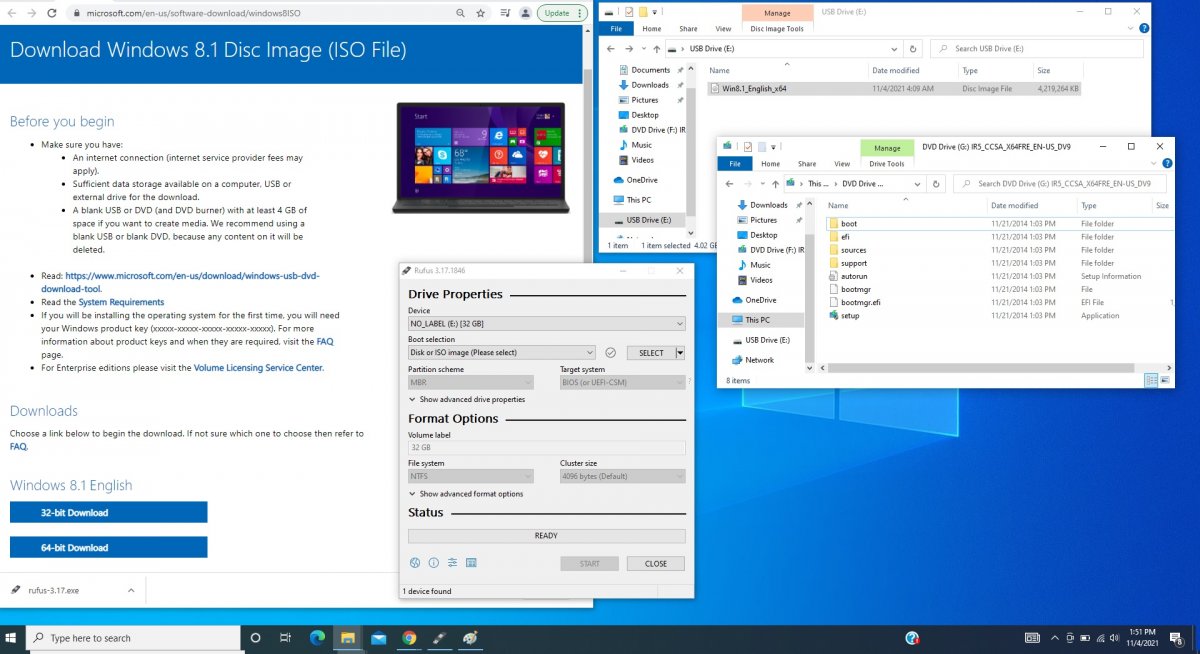
Task: Click the 32-bit Download button
Action: (x=108, y=512)
